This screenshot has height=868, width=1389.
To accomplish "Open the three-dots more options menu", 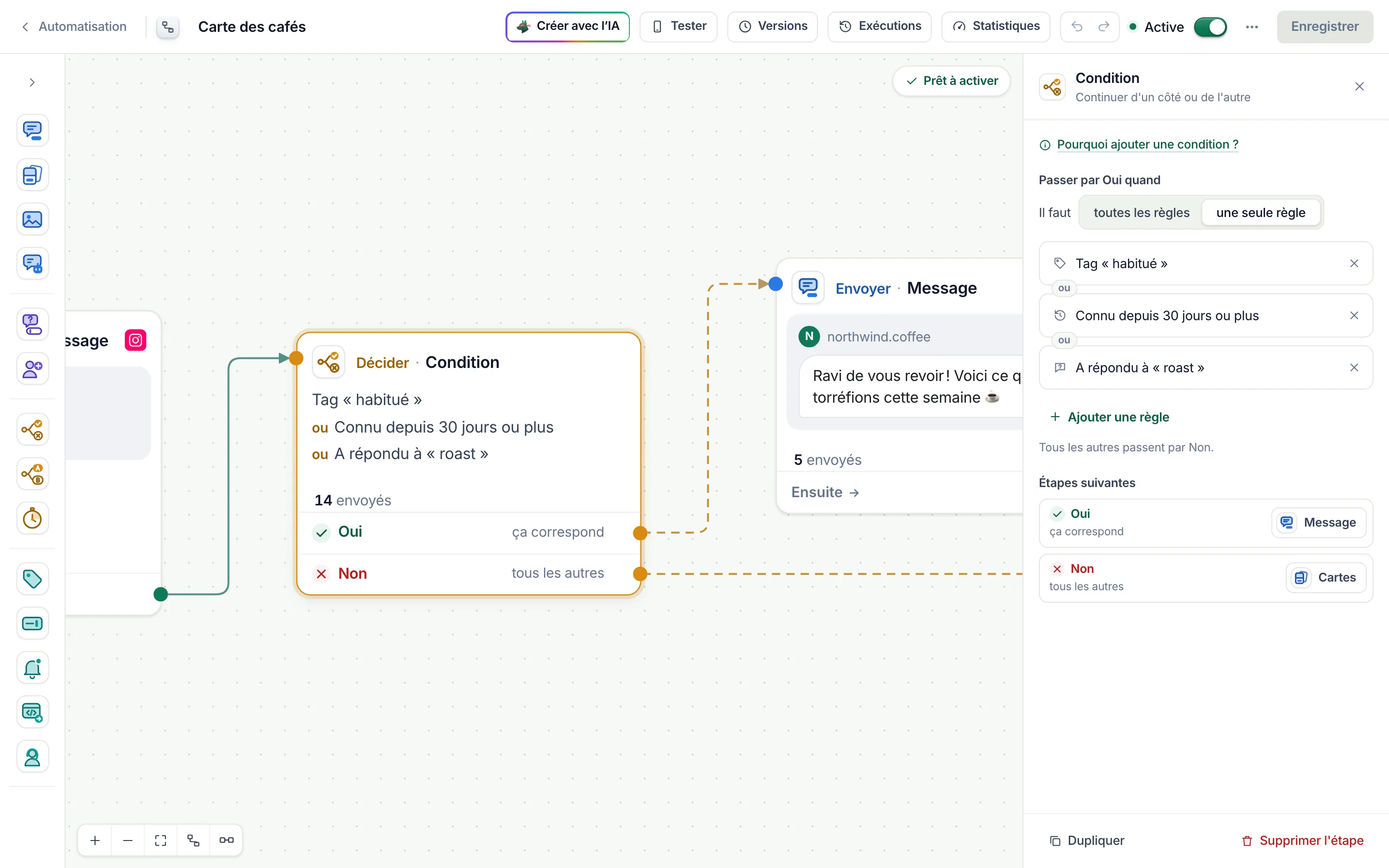I will pos(1252,27).
